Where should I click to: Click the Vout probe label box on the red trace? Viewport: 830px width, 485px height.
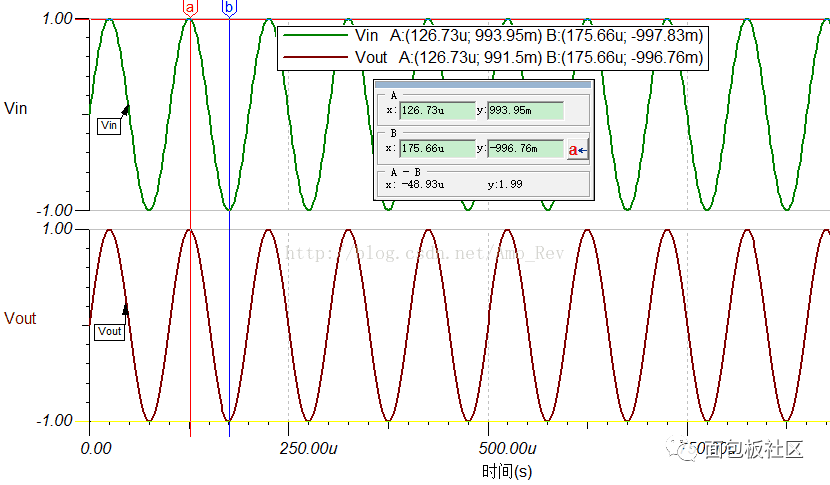110,331
